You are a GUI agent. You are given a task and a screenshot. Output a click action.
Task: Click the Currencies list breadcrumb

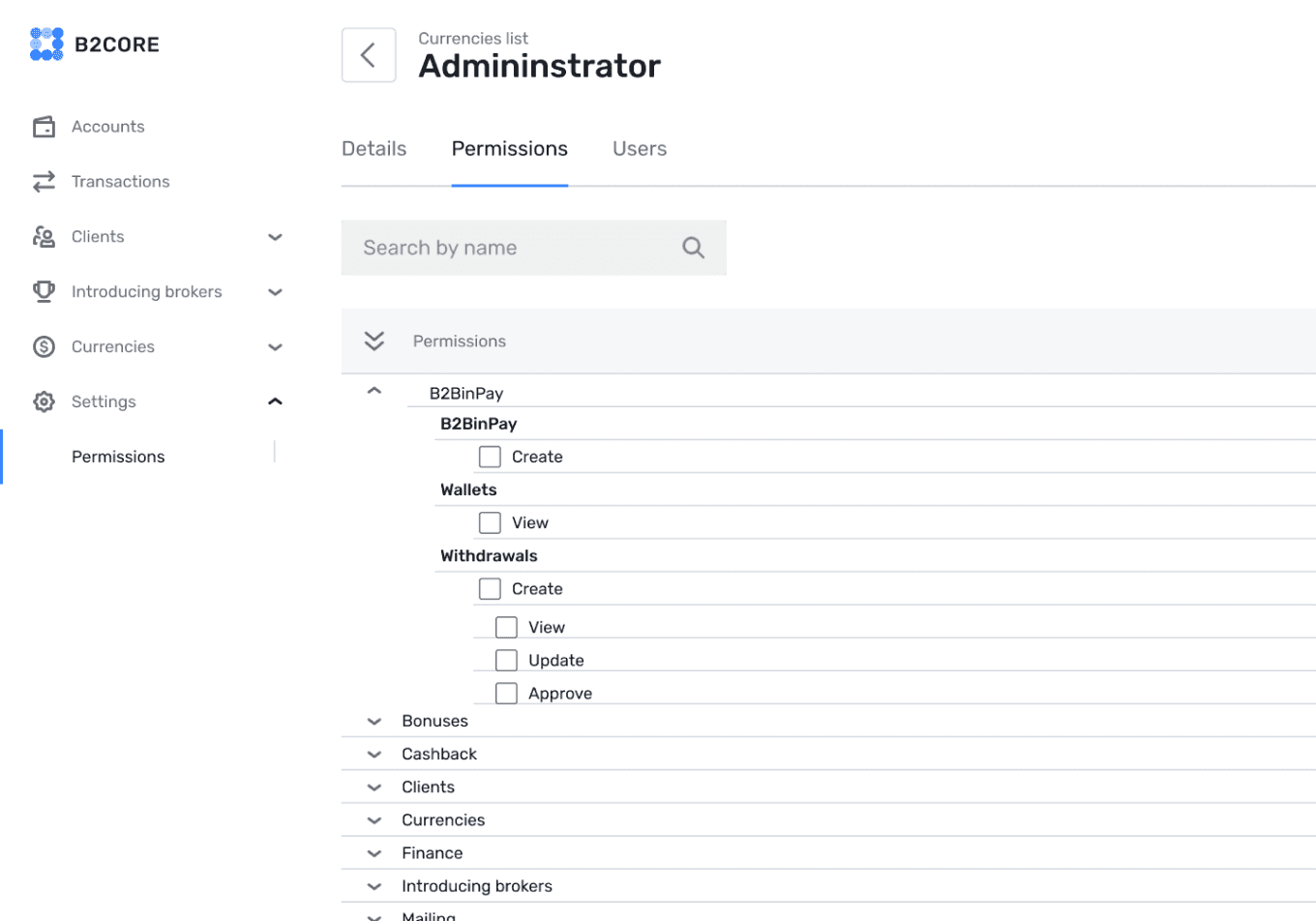click(x=473, y=39)
